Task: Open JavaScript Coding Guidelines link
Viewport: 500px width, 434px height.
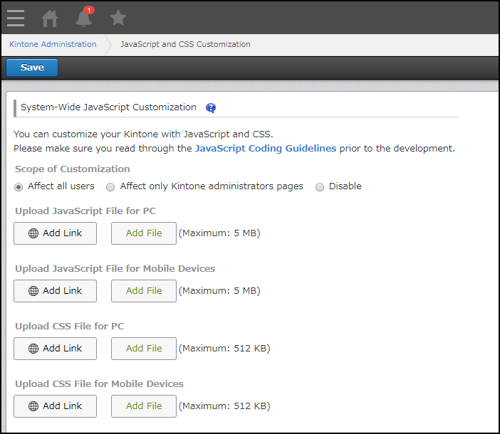Action: point(266,148)
